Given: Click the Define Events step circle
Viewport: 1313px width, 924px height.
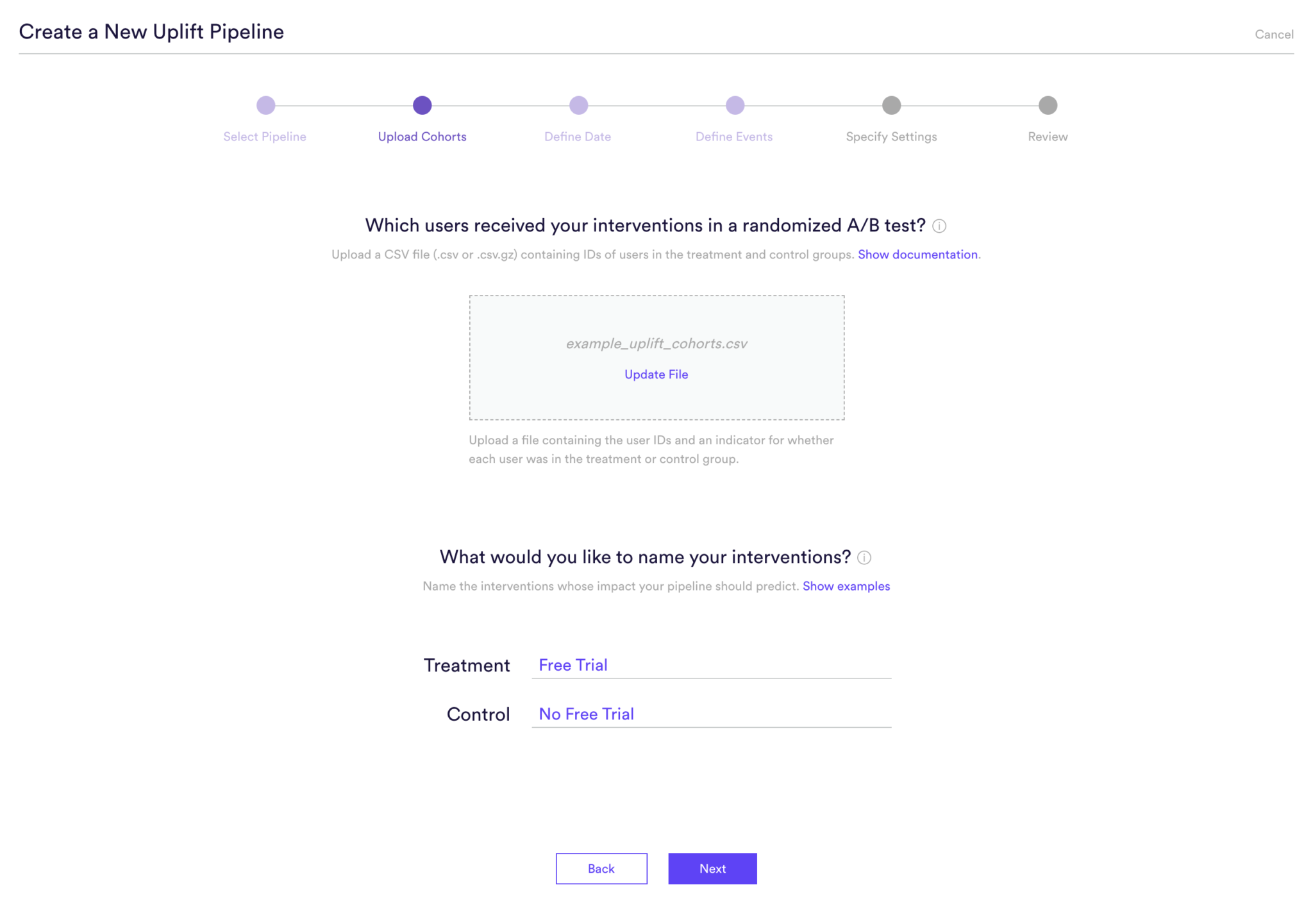Looking at the screenshot, I should 735,105.
